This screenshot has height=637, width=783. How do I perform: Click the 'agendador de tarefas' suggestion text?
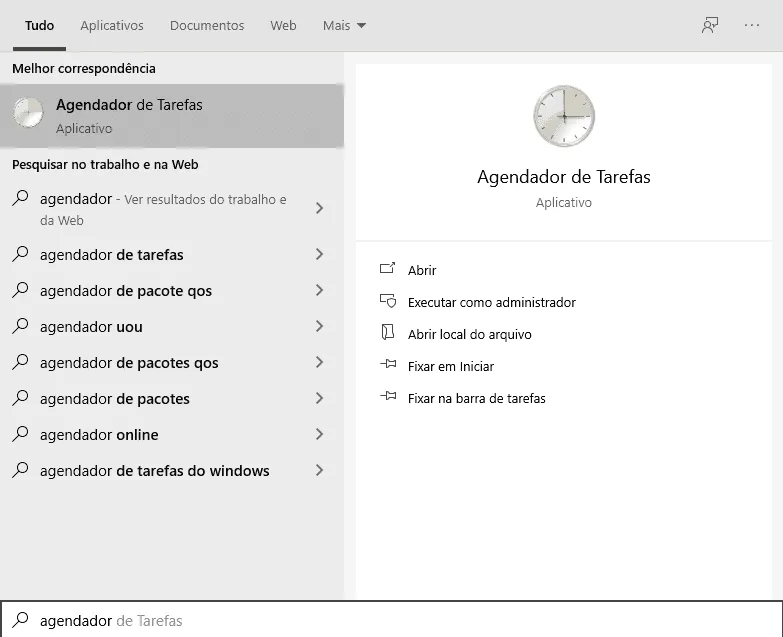(112, 255)
